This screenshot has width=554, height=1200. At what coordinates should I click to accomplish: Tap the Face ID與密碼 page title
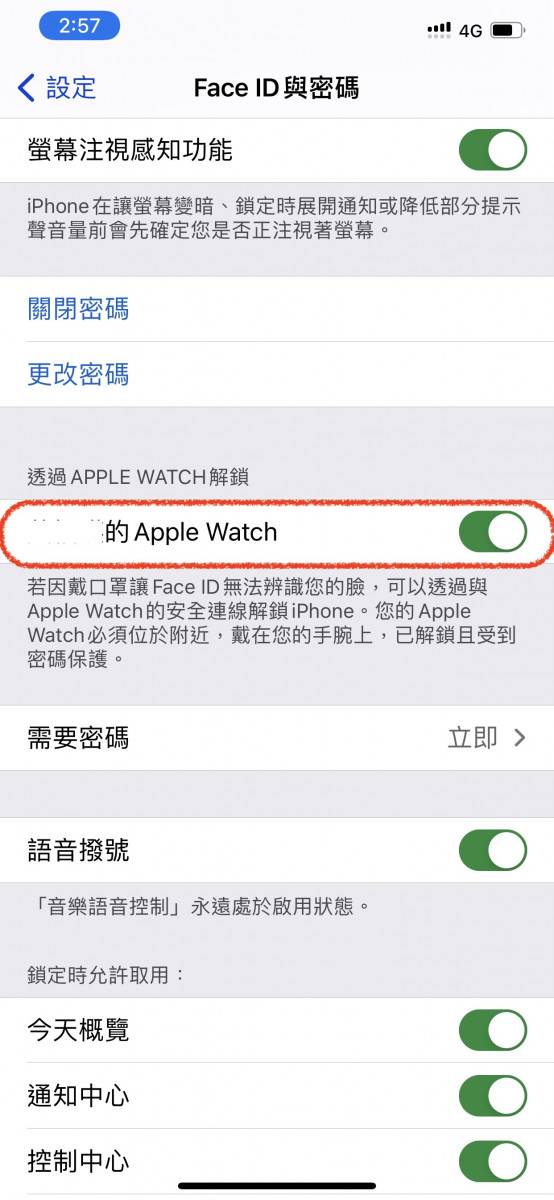coord(276,88)
